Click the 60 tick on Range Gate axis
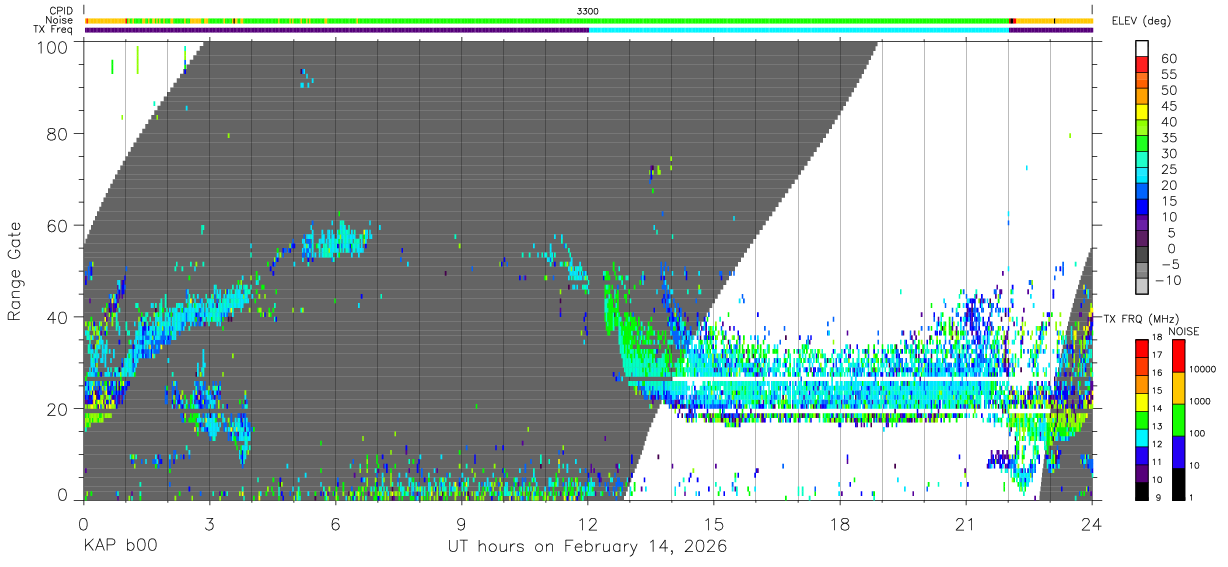The width and height of the screenshot is (1228, 567). point(57,226)
